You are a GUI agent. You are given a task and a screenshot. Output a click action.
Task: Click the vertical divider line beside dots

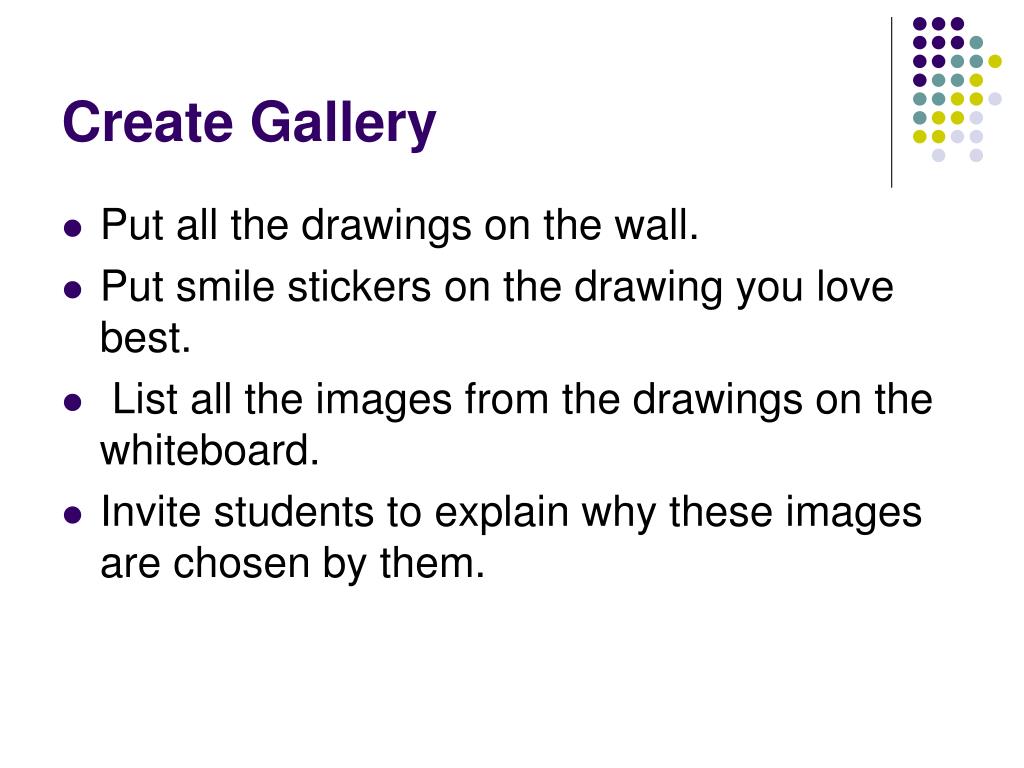tap(891, 103)
